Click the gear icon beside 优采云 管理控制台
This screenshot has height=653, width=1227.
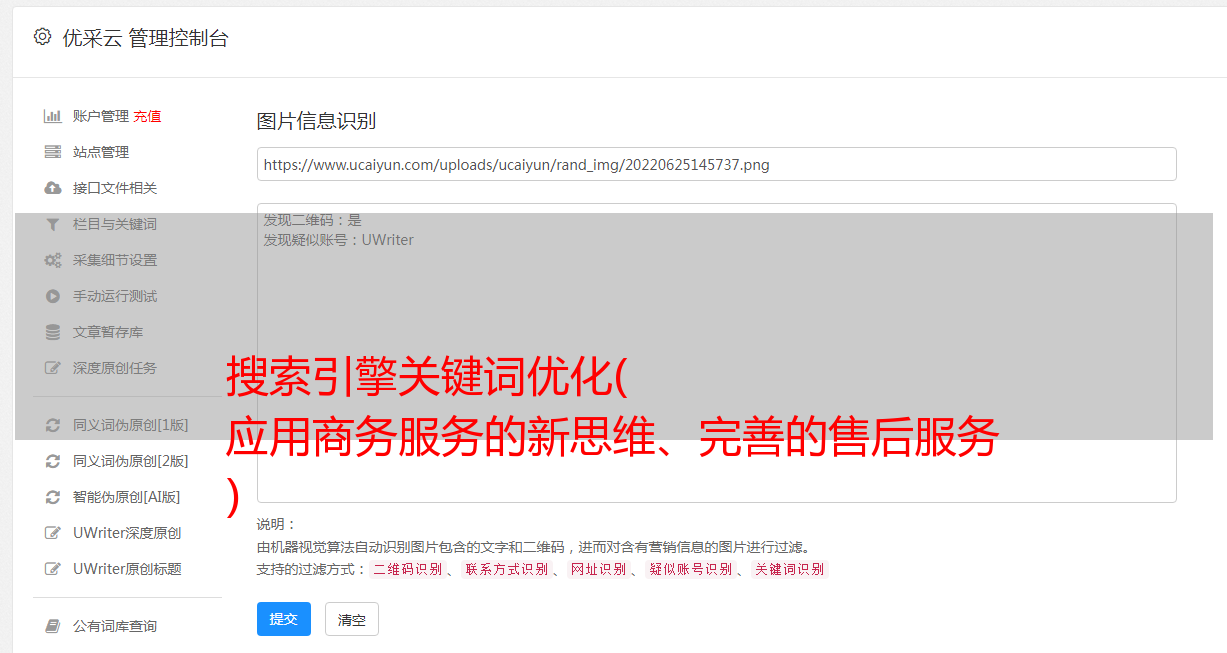42,37
